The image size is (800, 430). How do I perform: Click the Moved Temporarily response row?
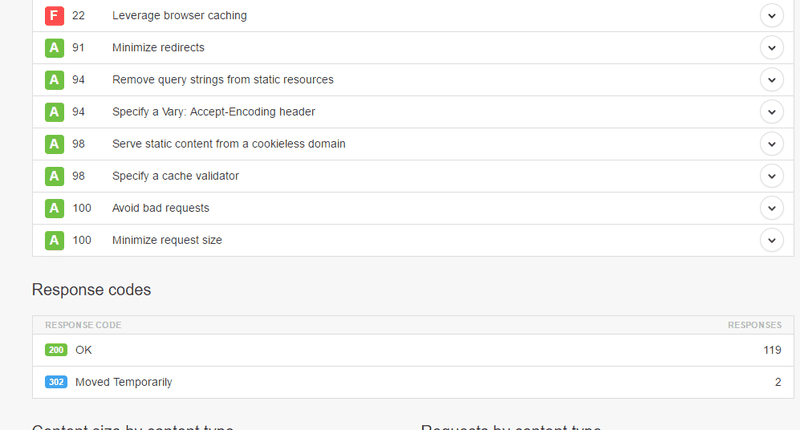[123, 382]
